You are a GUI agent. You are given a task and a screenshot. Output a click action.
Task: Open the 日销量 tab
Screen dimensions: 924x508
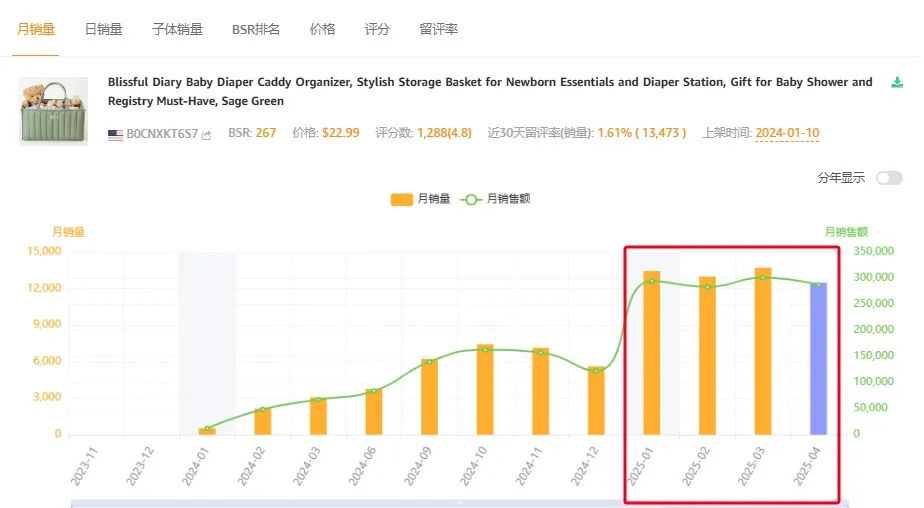click(x=104, y=29)
